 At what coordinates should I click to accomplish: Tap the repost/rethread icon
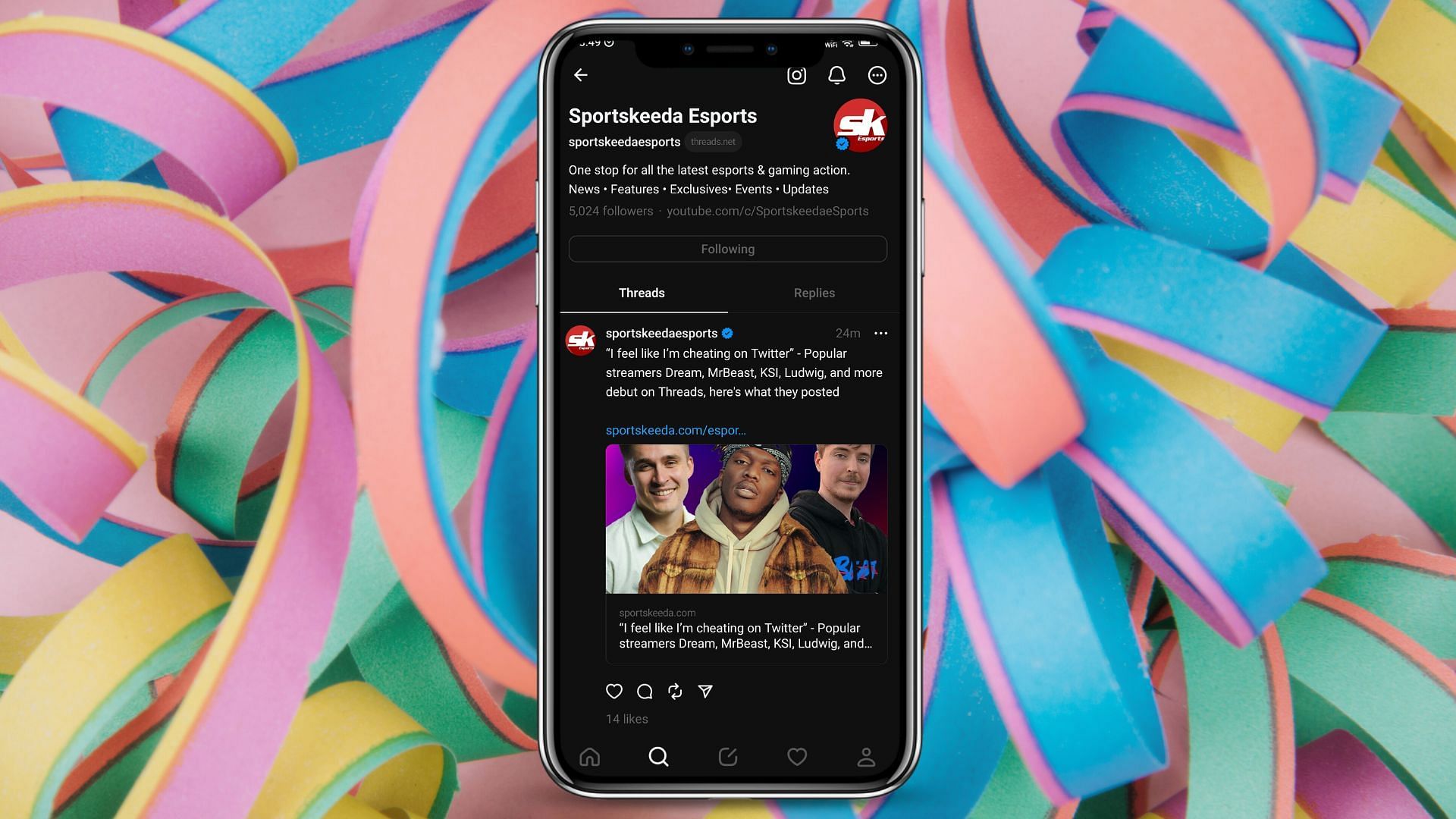coord(675,691)
